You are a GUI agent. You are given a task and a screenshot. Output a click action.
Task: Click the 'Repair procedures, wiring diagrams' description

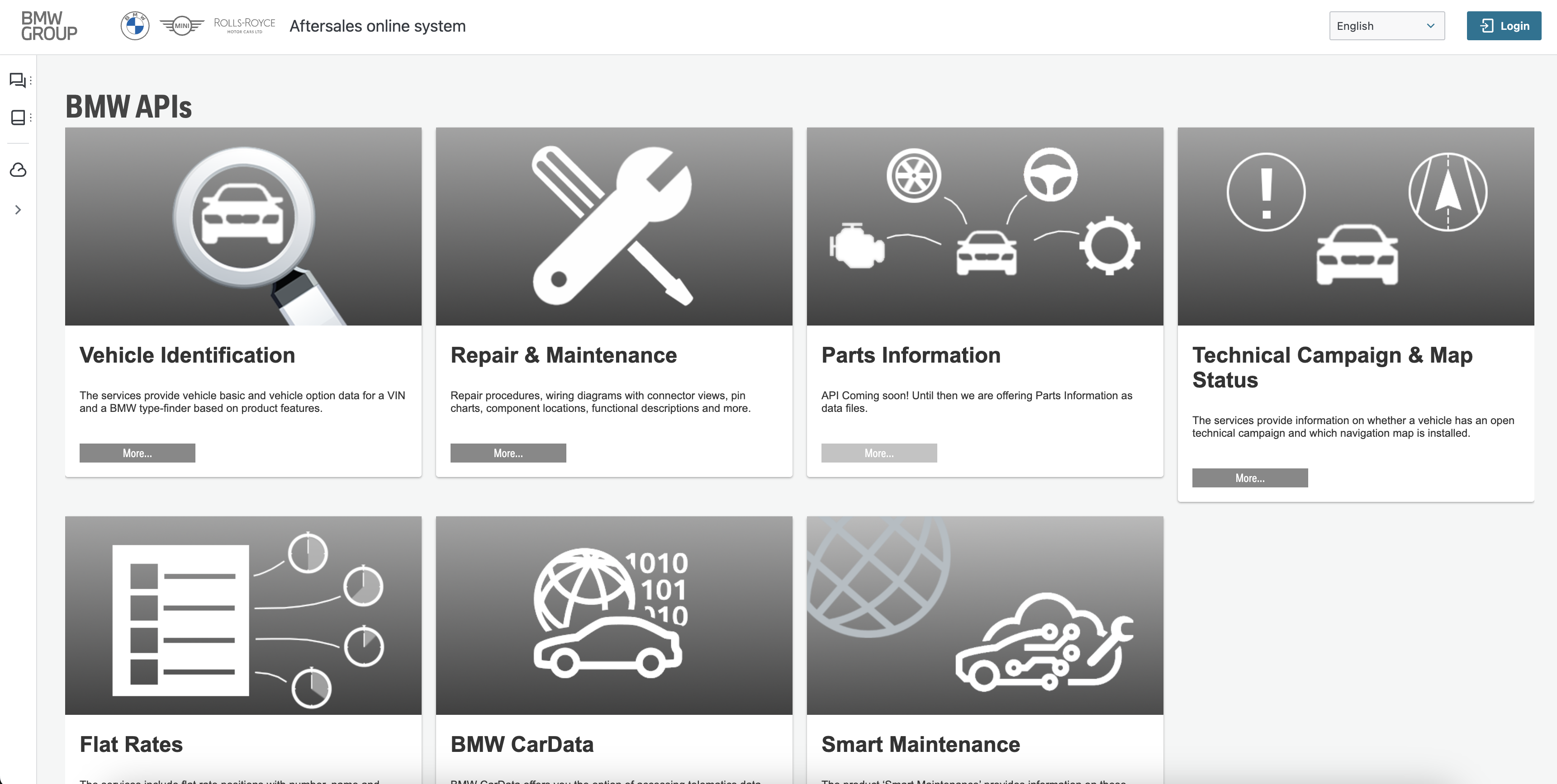(600, 401)
